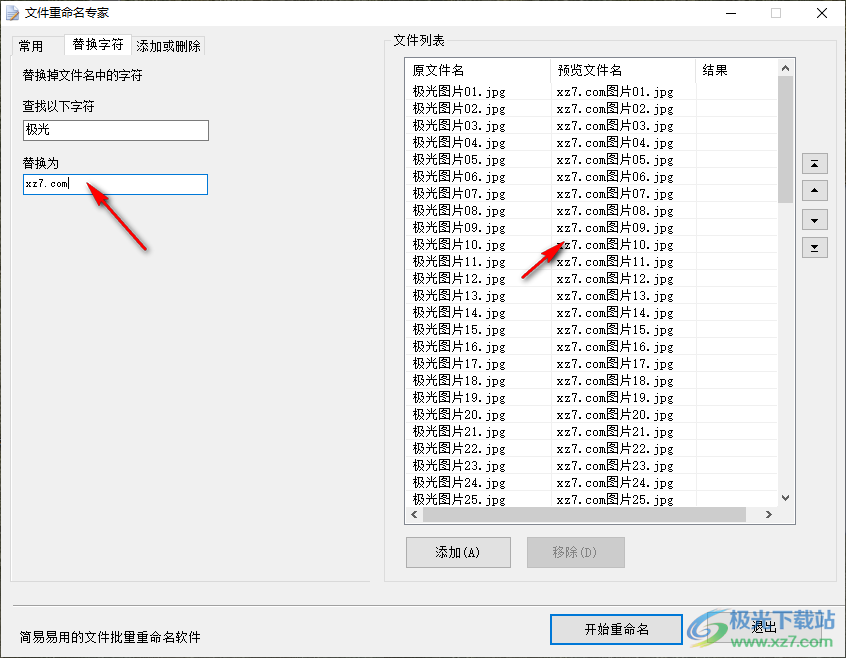846x658 pixels.
Task: Minimize the 文件重命名专家 window
Action: (x=731, y=13)
